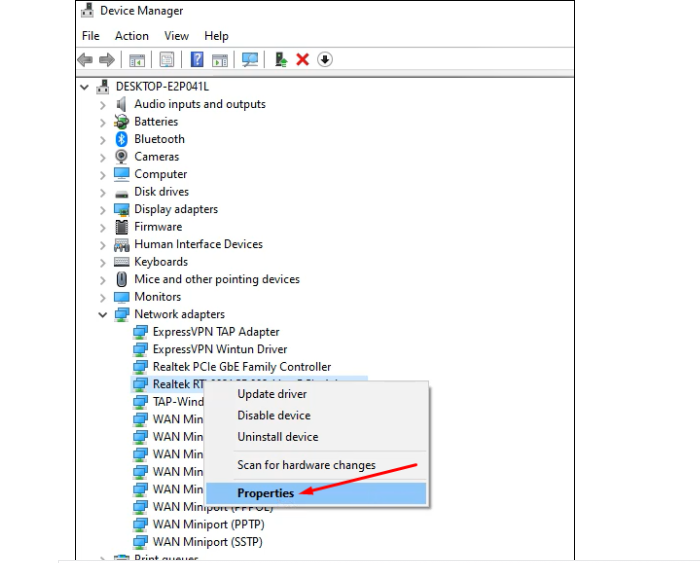The width and height of the screenshot is (700, 563).
Task: Collapse the DESKTOP-E2P041L root node
Action: tap(84, 87)
